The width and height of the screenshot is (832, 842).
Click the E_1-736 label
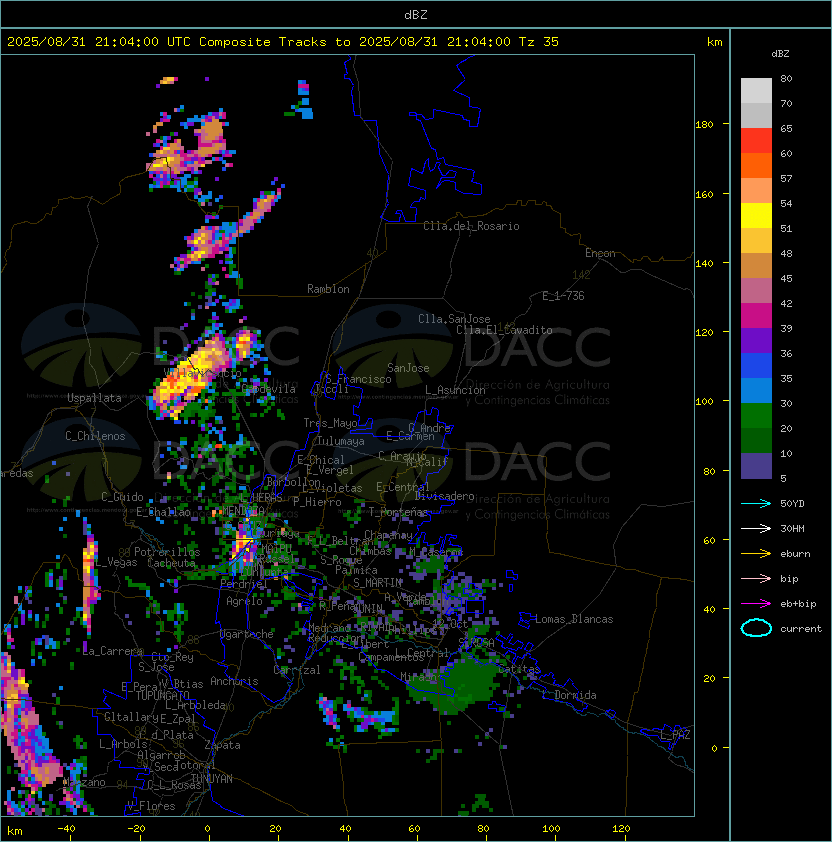coord(563,296)
